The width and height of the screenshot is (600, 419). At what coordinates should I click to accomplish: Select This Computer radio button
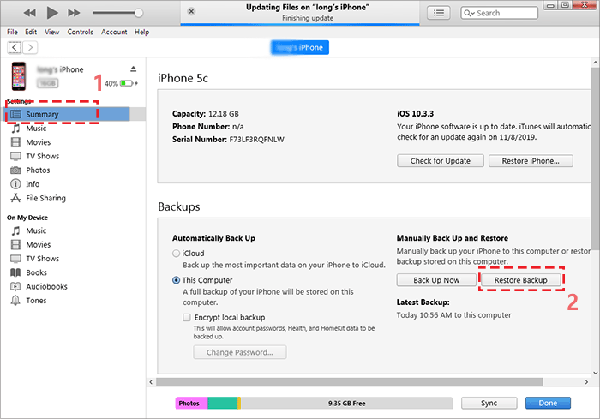(x=176, y=280)
